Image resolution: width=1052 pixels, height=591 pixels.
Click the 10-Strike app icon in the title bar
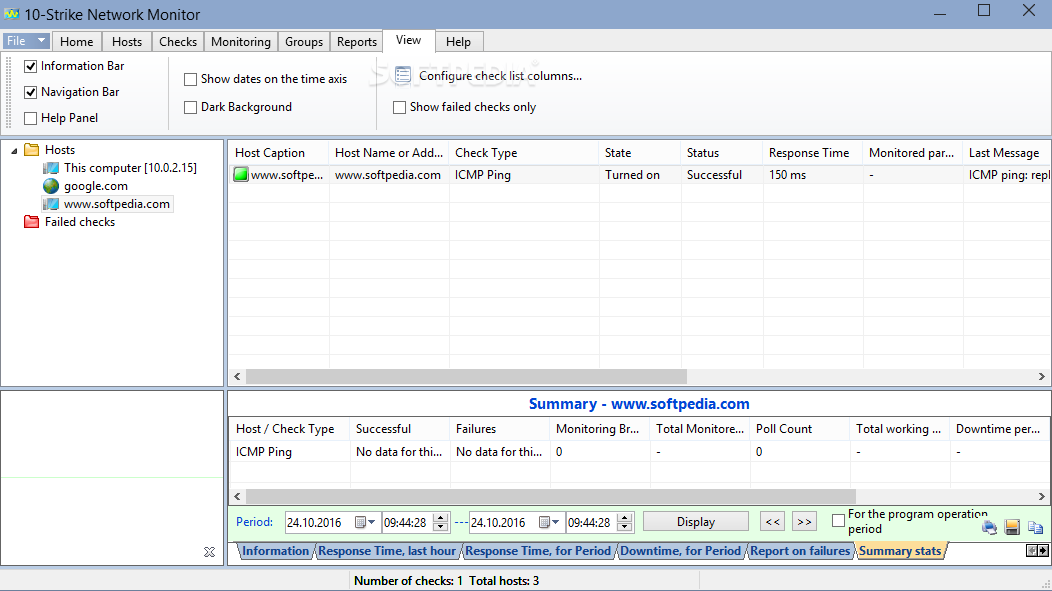point(11,14)
